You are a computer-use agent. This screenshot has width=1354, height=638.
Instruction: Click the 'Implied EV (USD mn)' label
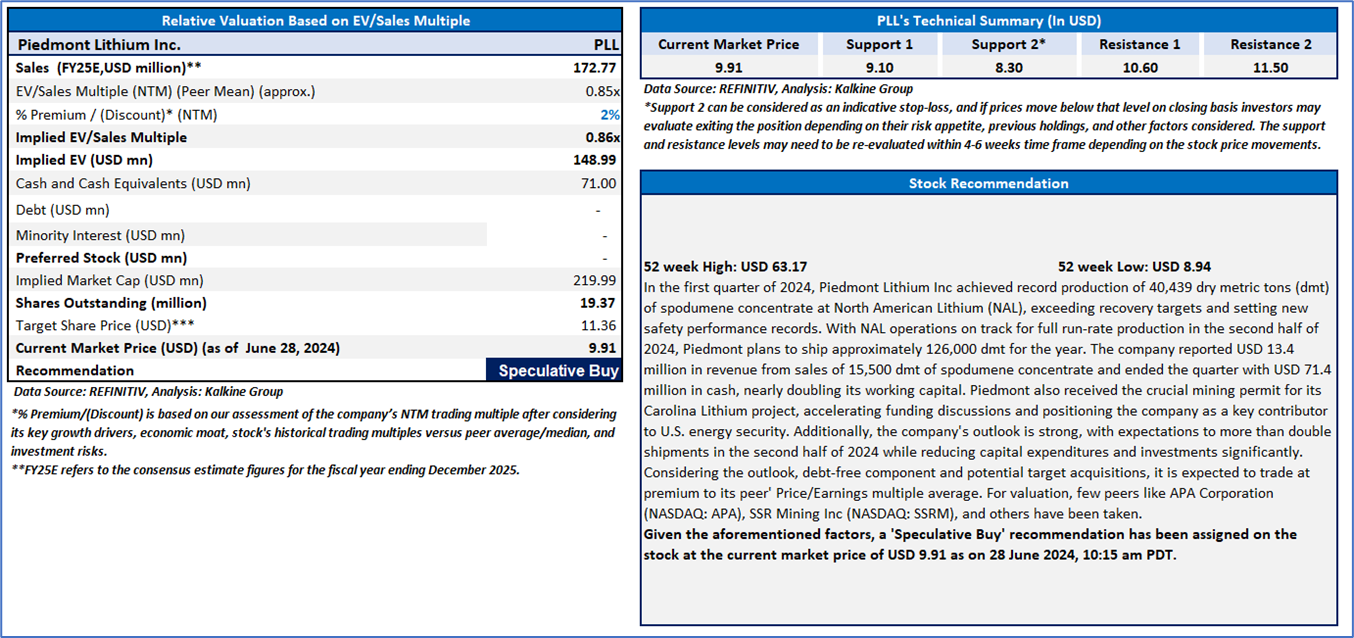coord(84,160)
